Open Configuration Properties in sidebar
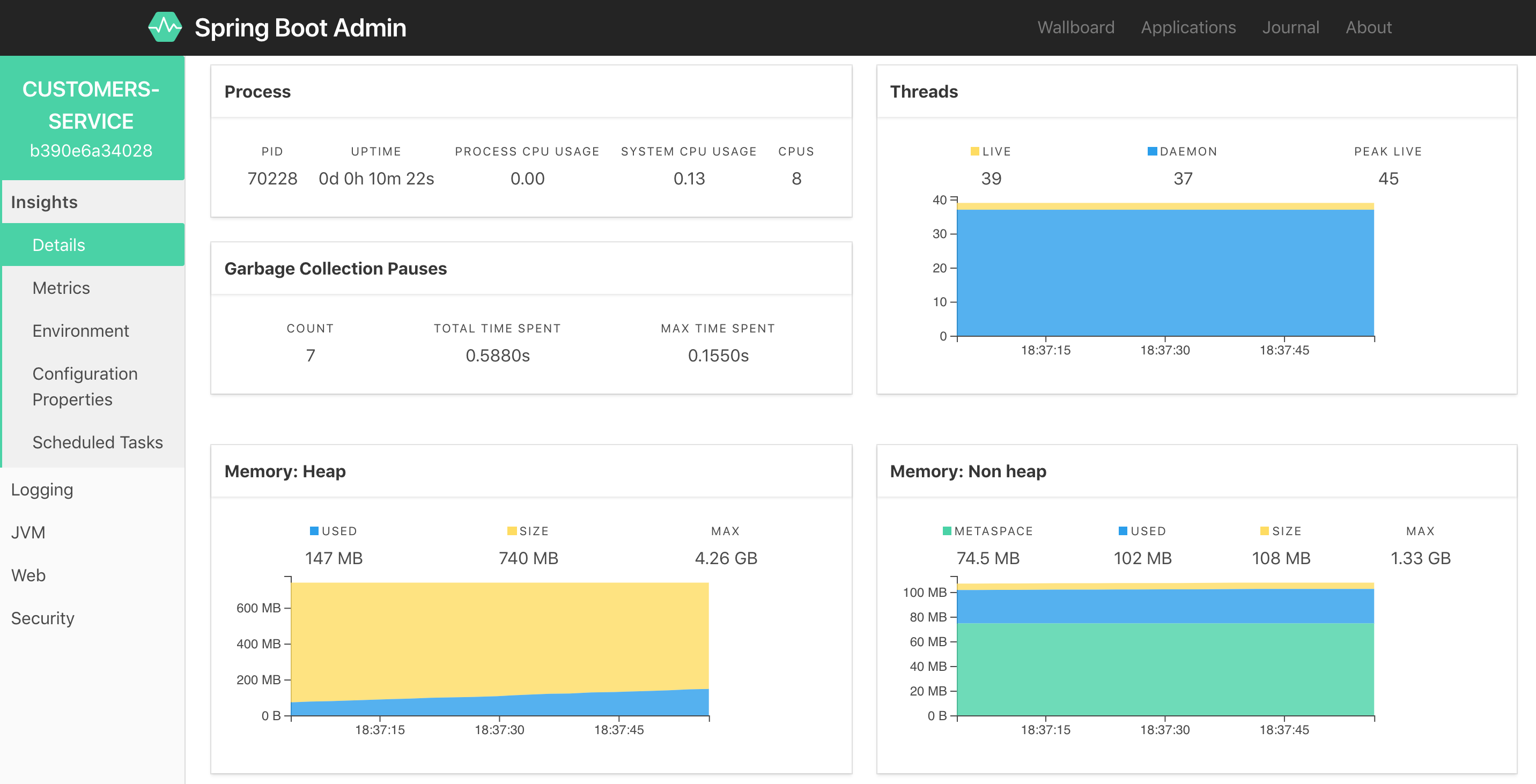Image resolution: width=1536 pixels, height=784 pixels. [x=85, y=386]
